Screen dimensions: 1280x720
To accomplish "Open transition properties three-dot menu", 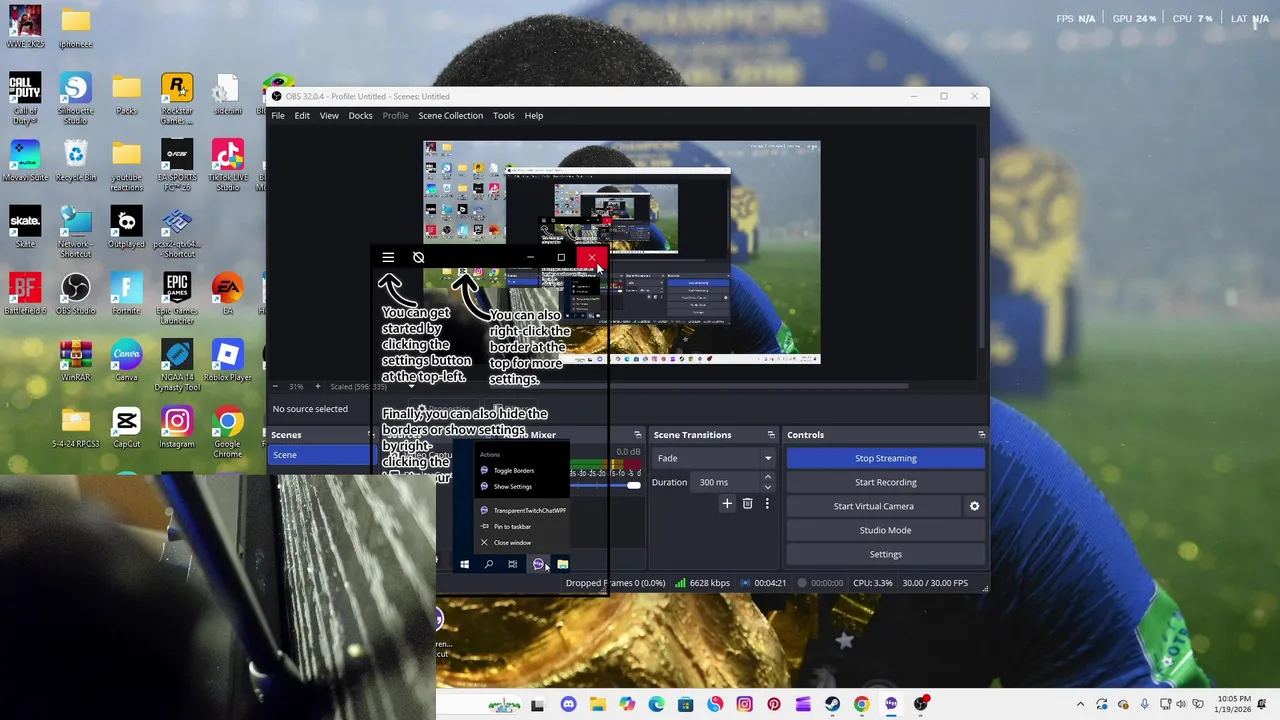I will [767, 504].
